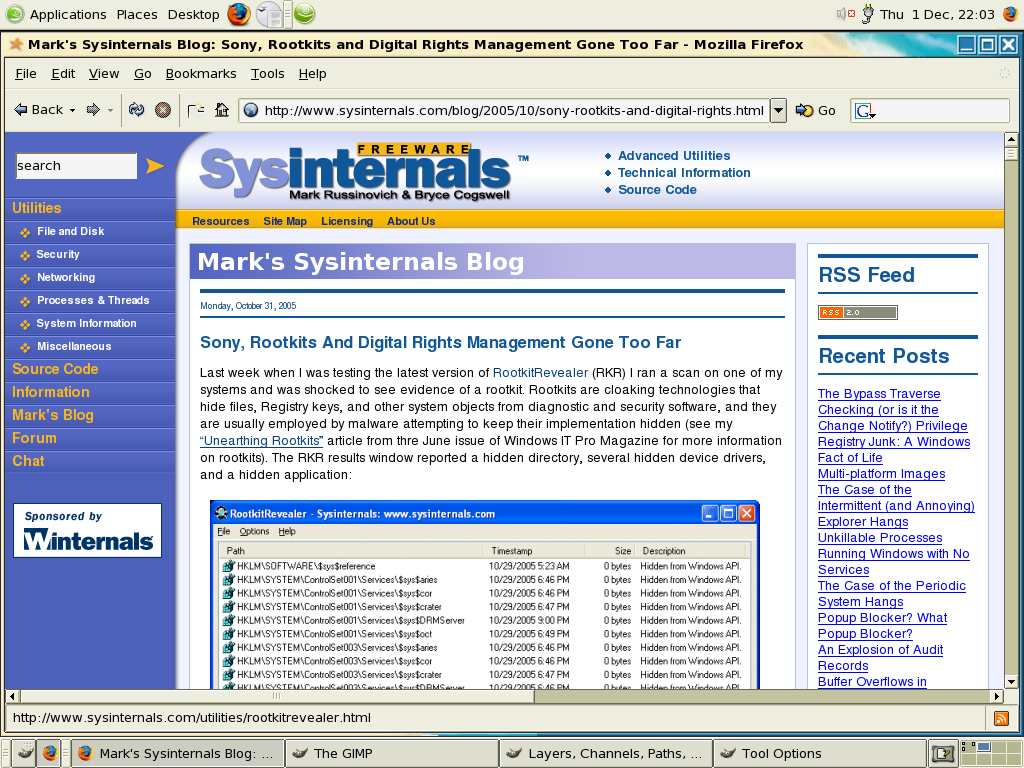Click the Forum sidebar link

point(34,438)
